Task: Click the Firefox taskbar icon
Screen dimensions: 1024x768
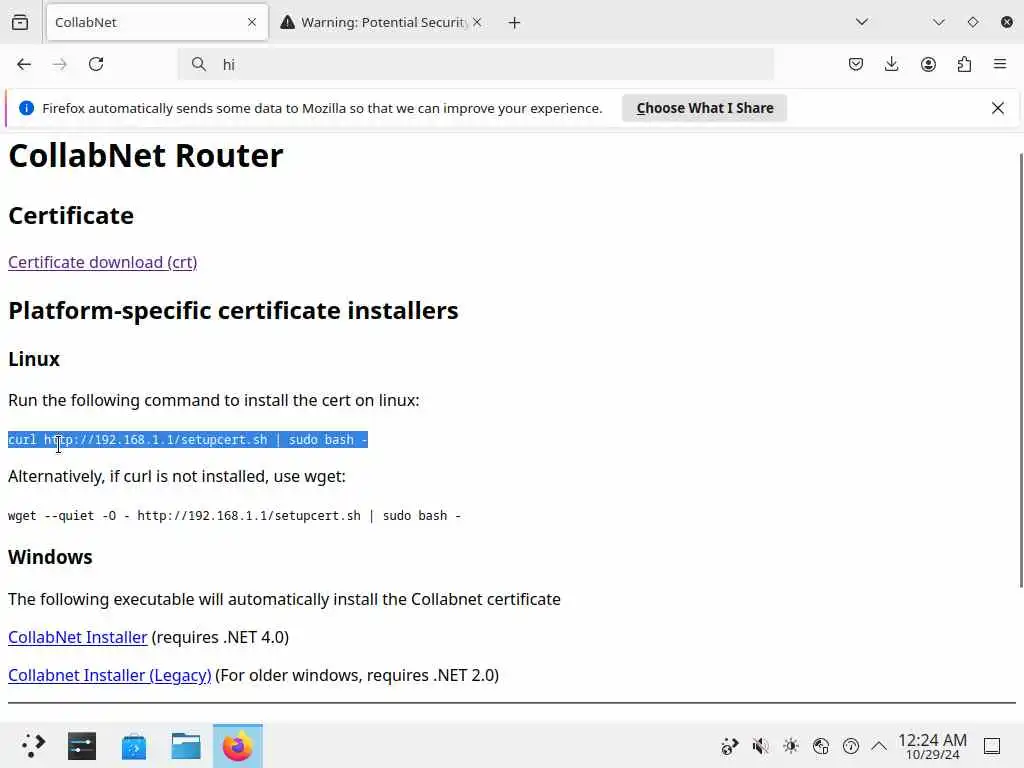Action: [x=238, y=746]
